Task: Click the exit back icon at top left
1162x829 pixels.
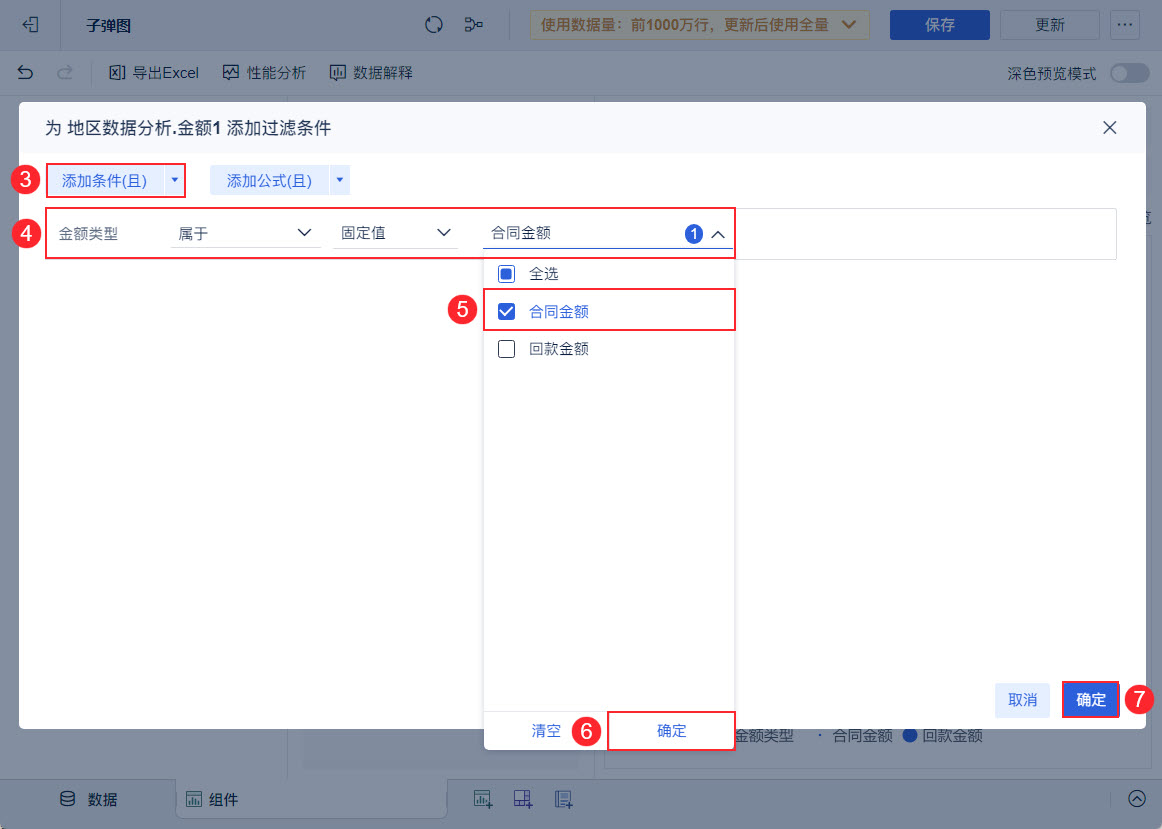Action: [30, 24]
